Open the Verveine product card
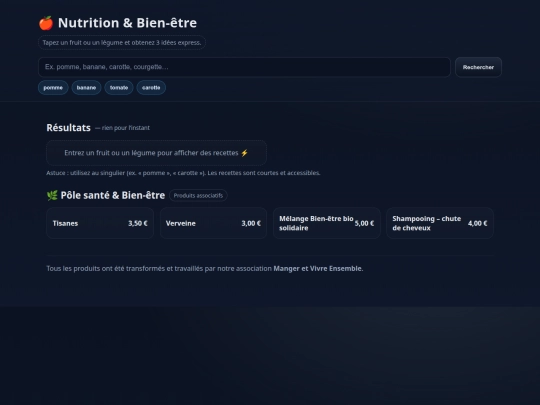The height and width of the screenshot is (405, 540). coord(213,223)
